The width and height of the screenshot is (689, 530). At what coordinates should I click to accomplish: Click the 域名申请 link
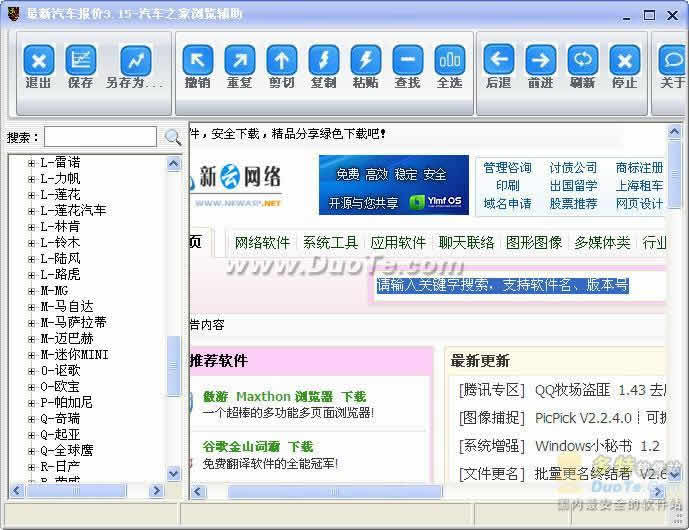[508, 203]
